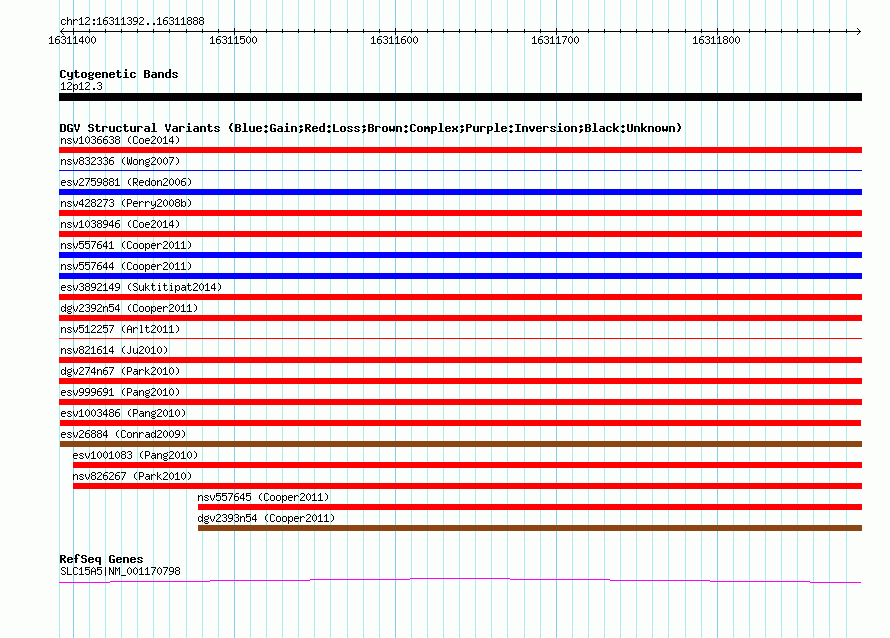Open the dgv2392n54 (Cooper2011) variant bar

[460, 318]
